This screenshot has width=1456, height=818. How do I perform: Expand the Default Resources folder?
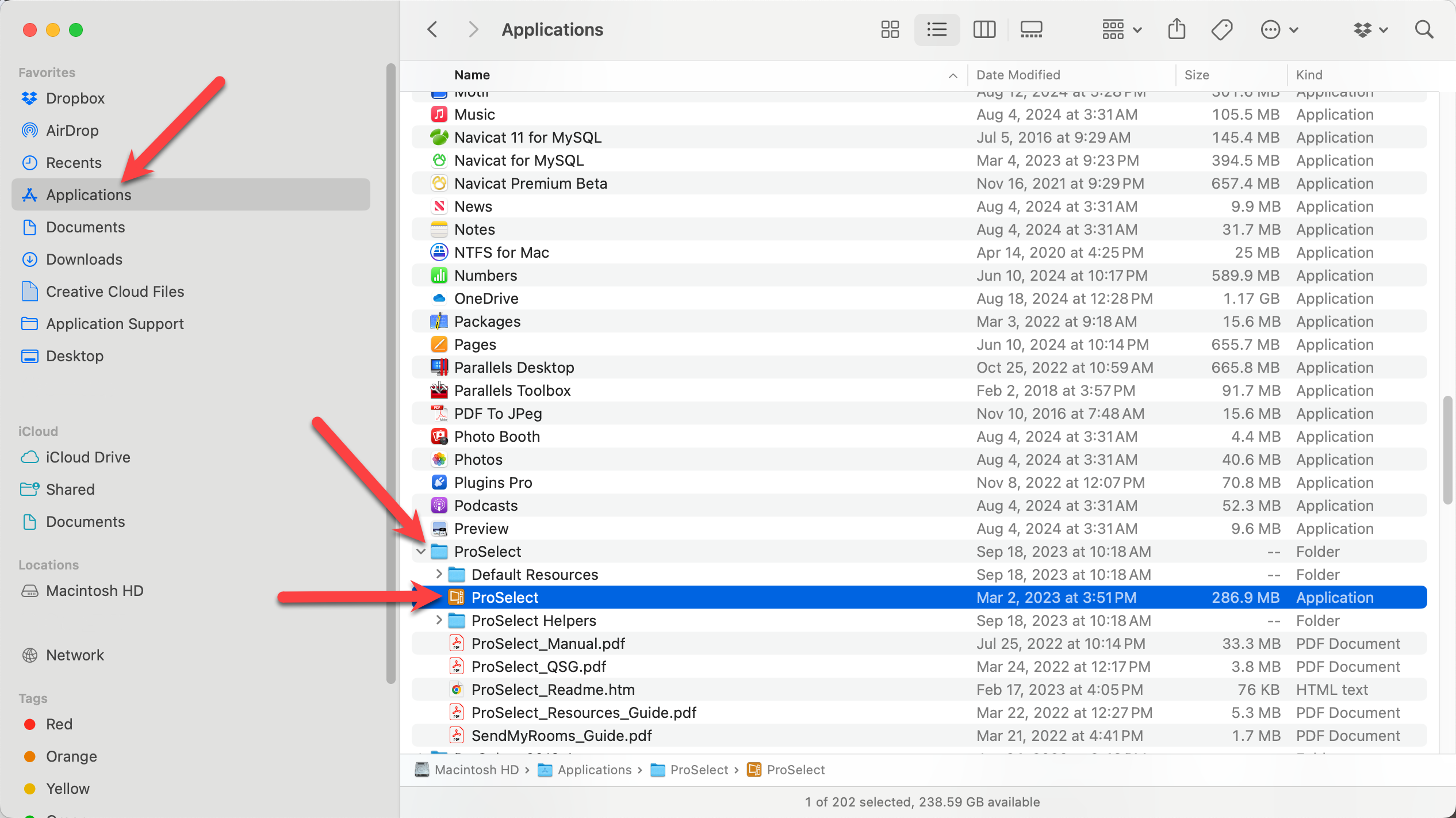tap(439, 574)
